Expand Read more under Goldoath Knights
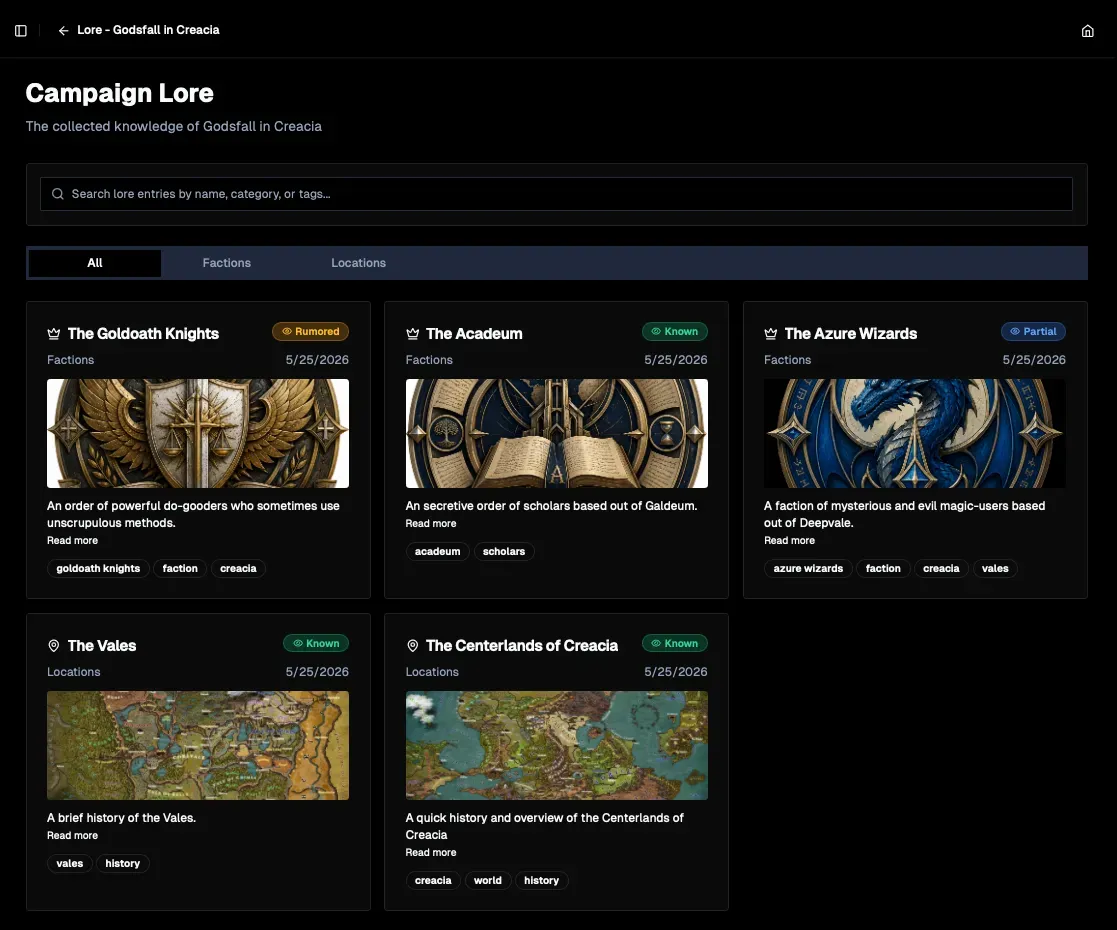 pos(73,540)
